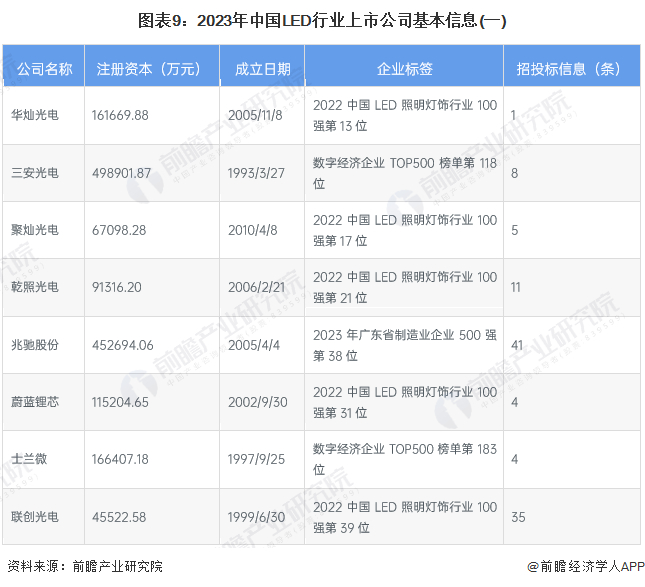This screenshot has height=587, width=645.
Task: Select registered capital value 452694.06
Action: (123, 345)
